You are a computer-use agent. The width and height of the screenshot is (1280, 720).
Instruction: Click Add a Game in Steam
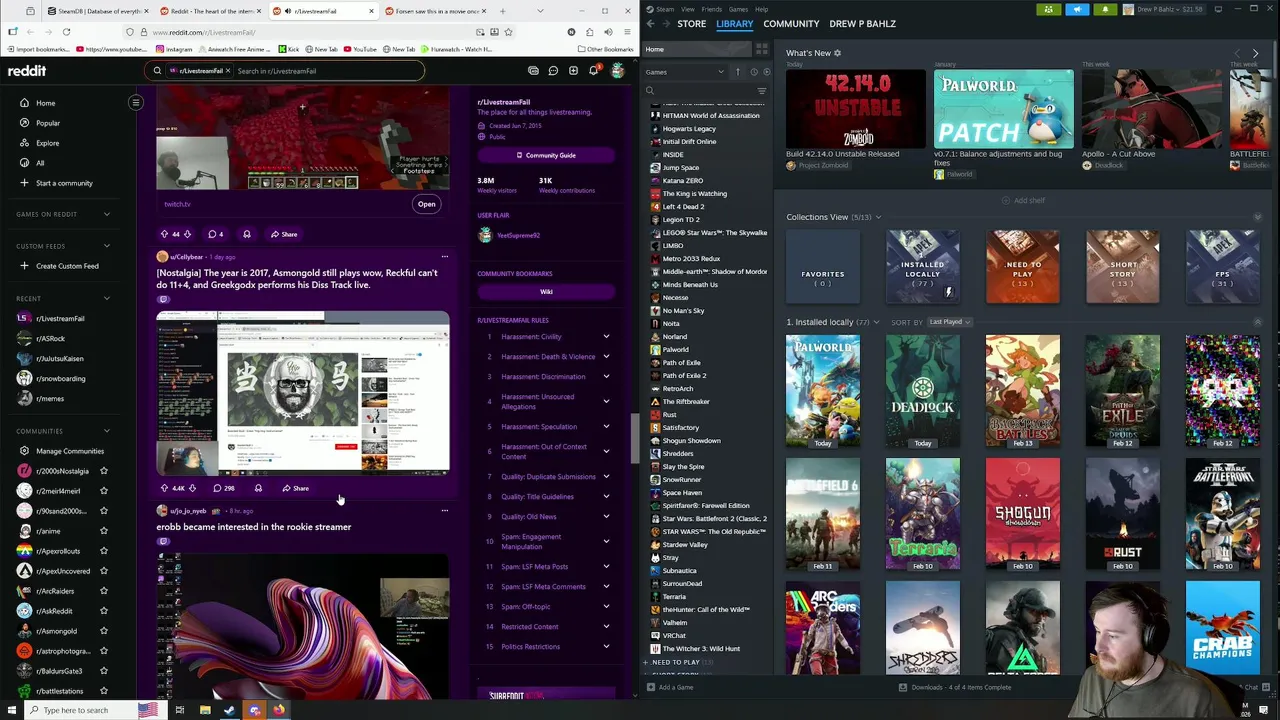tap(671, 687)
